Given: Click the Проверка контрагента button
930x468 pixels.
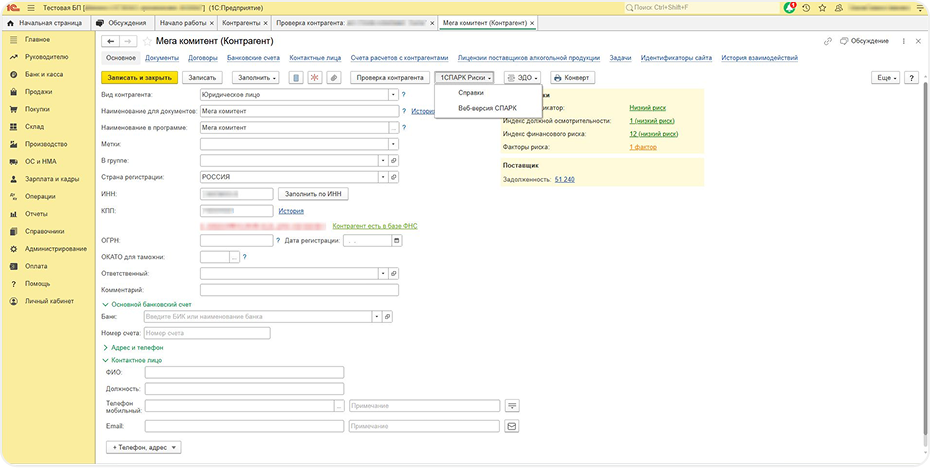Looking at the screenshot, I should [x=390, y=78].
